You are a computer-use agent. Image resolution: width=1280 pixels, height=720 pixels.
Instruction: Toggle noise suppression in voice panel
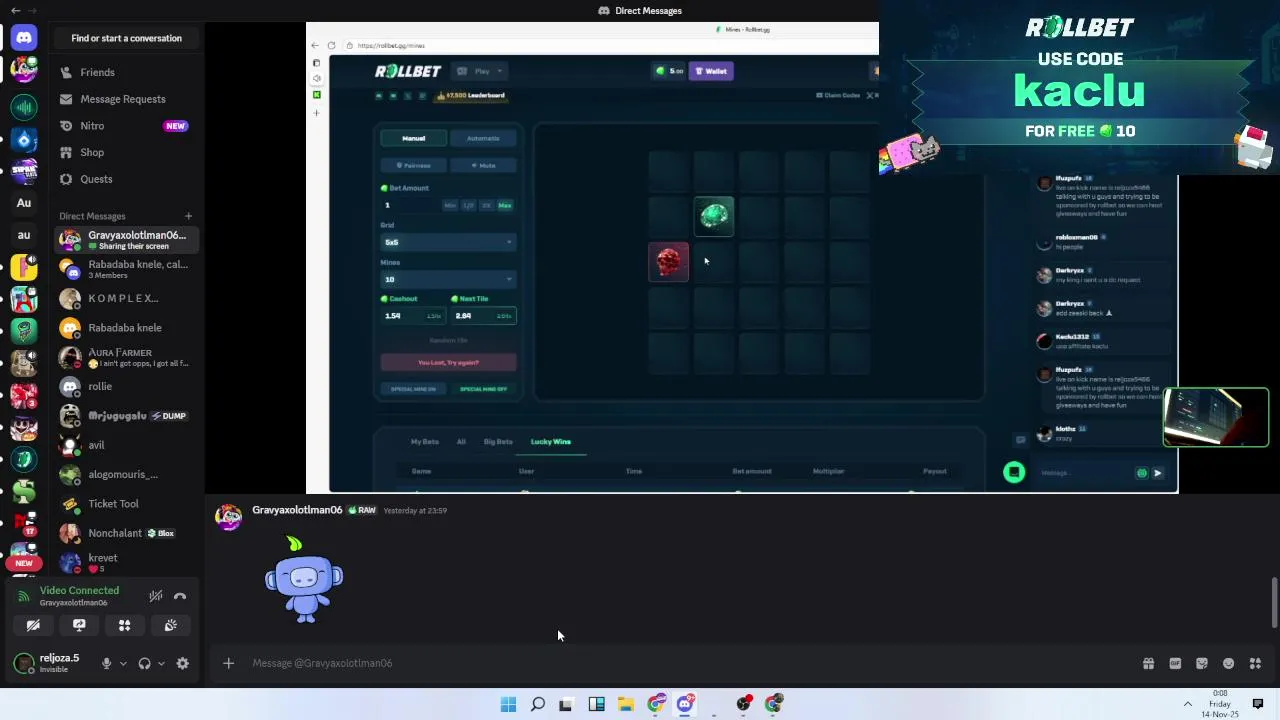tap(156, 596)
